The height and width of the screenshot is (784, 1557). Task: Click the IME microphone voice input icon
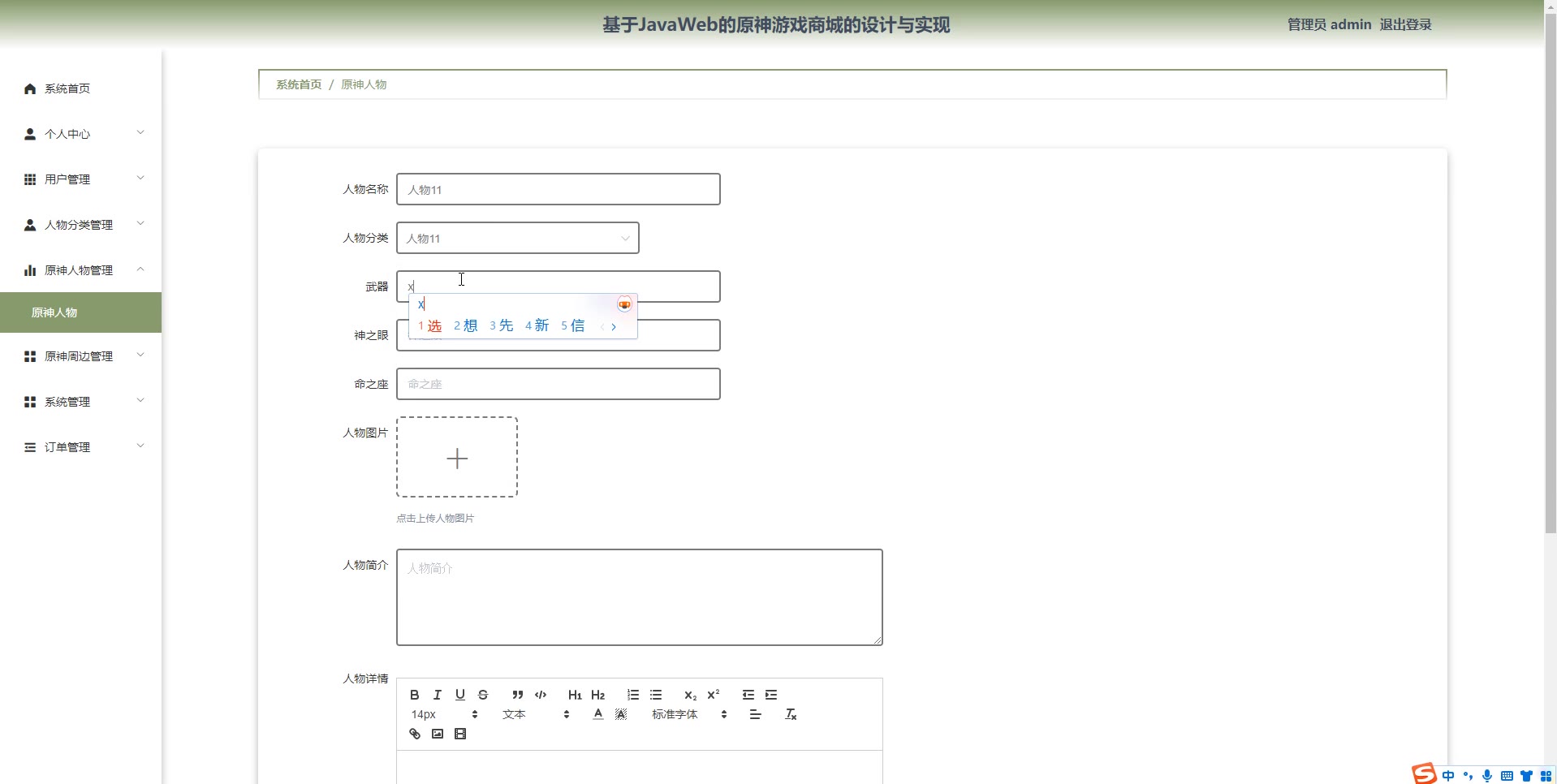pos(1487,776)
